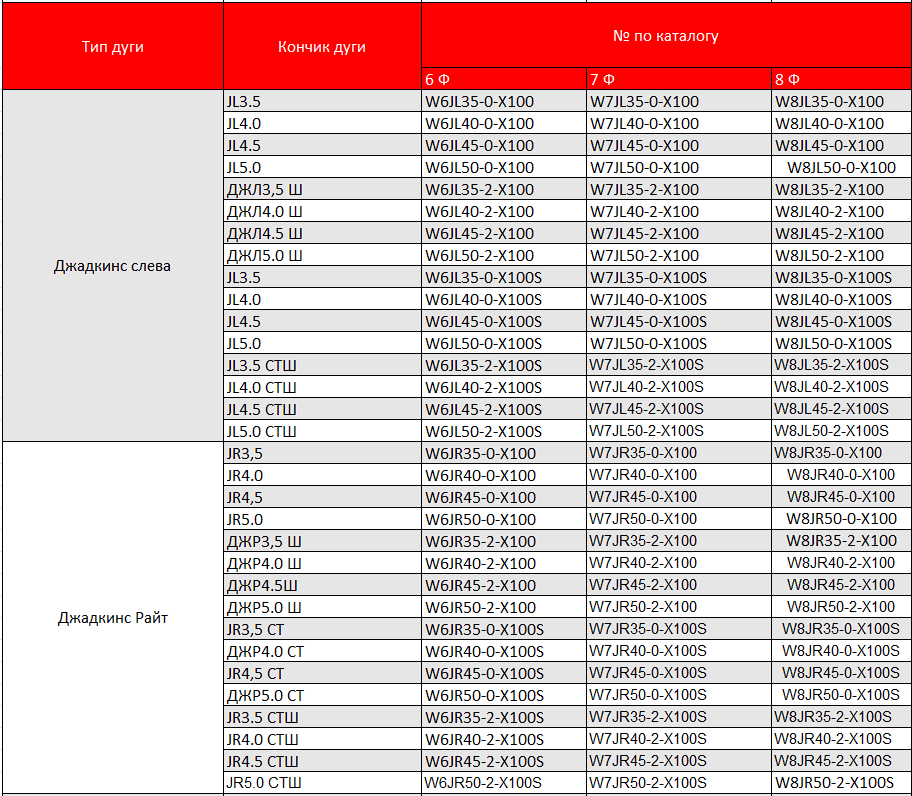The height and width of the screenshot is (796, 912).
Task: Select cell W8JL40-0-X100S
Action: tap(833, 299)
